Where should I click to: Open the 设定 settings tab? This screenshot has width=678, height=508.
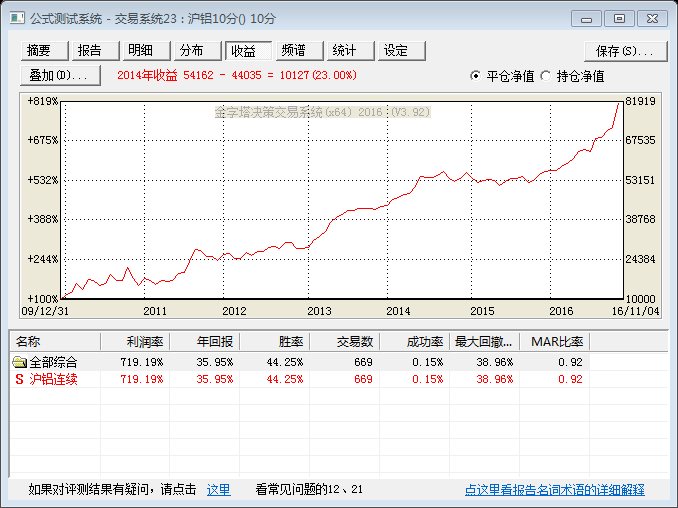pyautogui.click(x=402, y=51)
